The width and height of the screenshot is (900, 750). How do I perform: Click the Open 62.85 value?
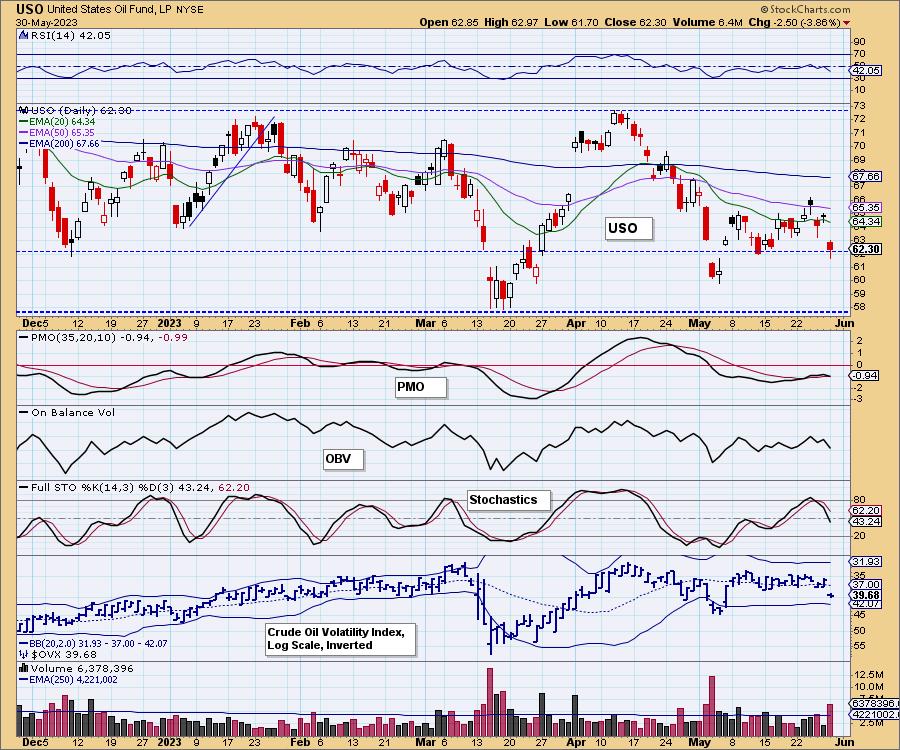pos(448,22)
